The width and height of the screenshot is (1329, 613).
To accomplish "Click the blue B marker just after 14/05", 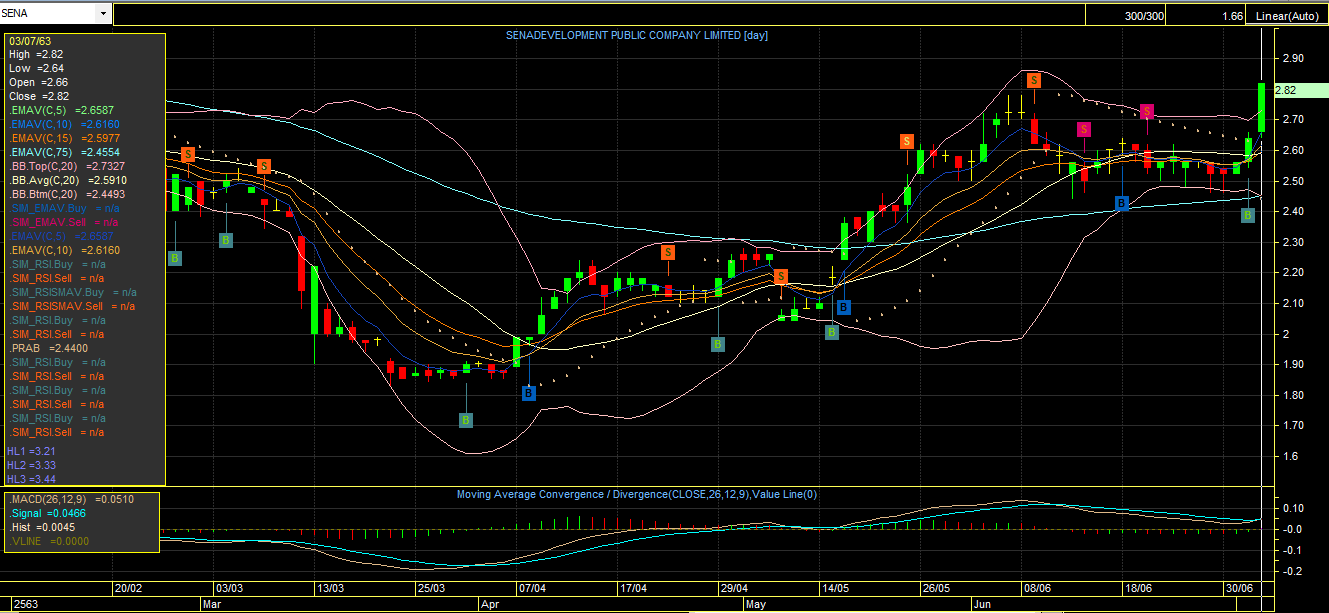I will [x=843, y=307].
